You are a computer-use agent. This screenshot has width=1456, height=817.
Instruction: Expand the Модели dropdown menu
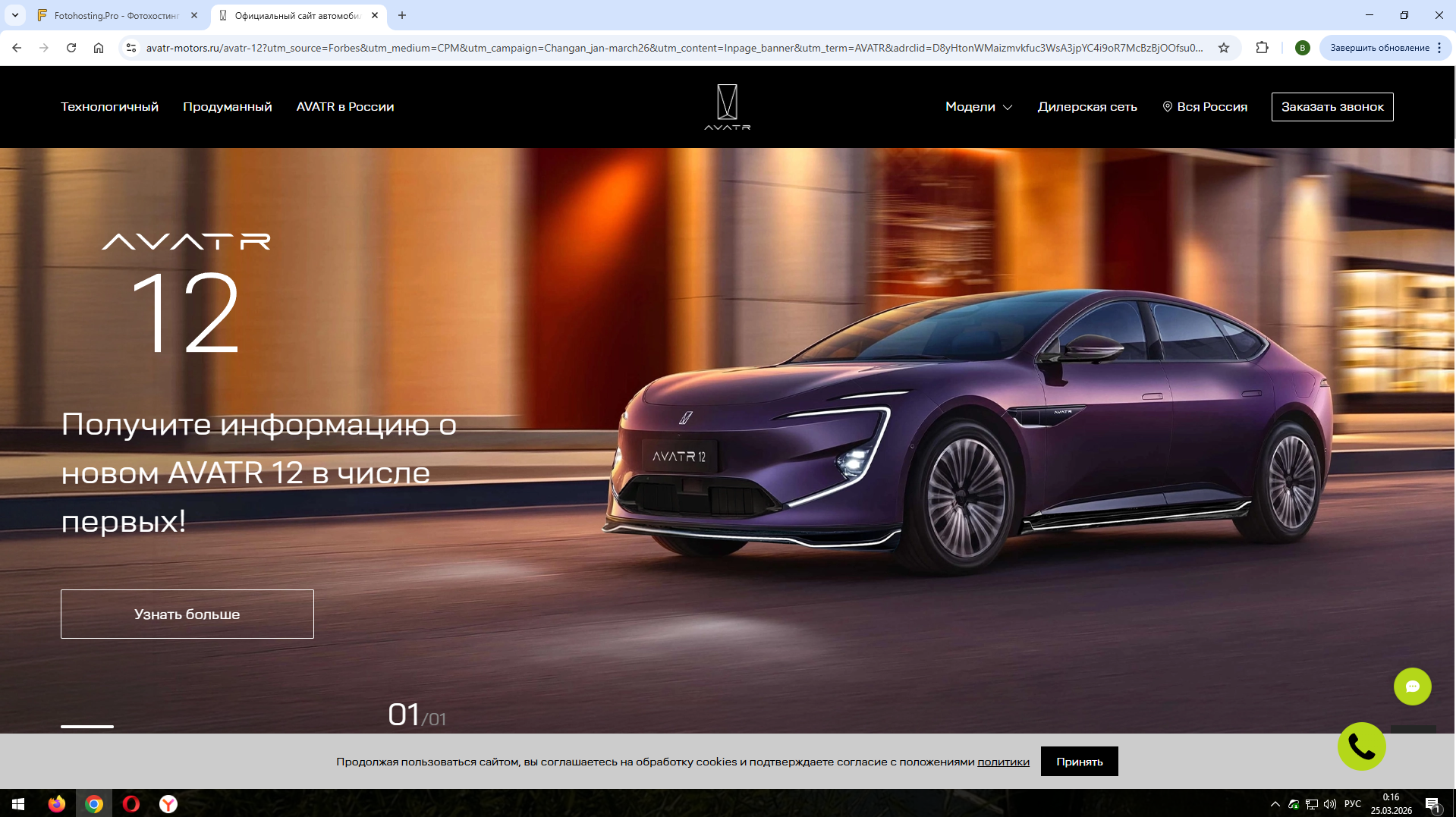tap(979, 107)
